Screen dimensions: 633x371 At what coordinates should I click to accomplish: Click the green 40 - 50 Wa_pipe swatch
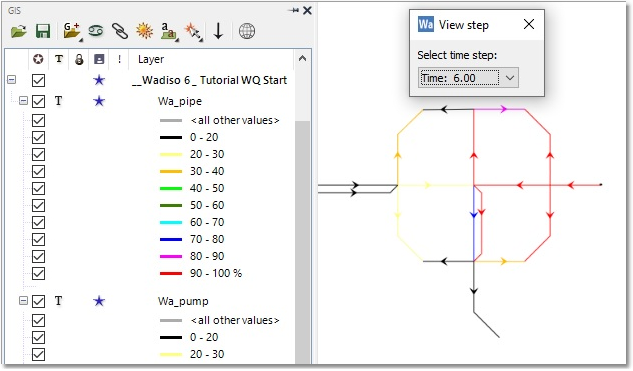(171, 188)
